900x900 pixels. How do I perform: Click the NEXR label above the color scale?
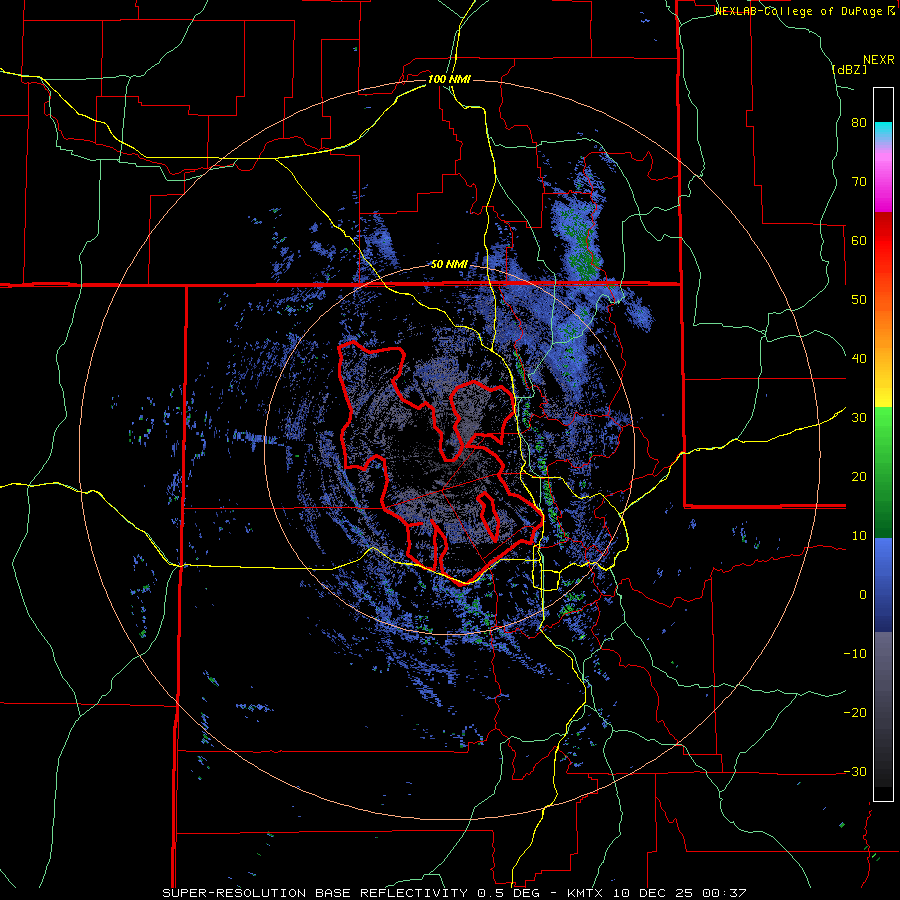click(x=878, y=60)
